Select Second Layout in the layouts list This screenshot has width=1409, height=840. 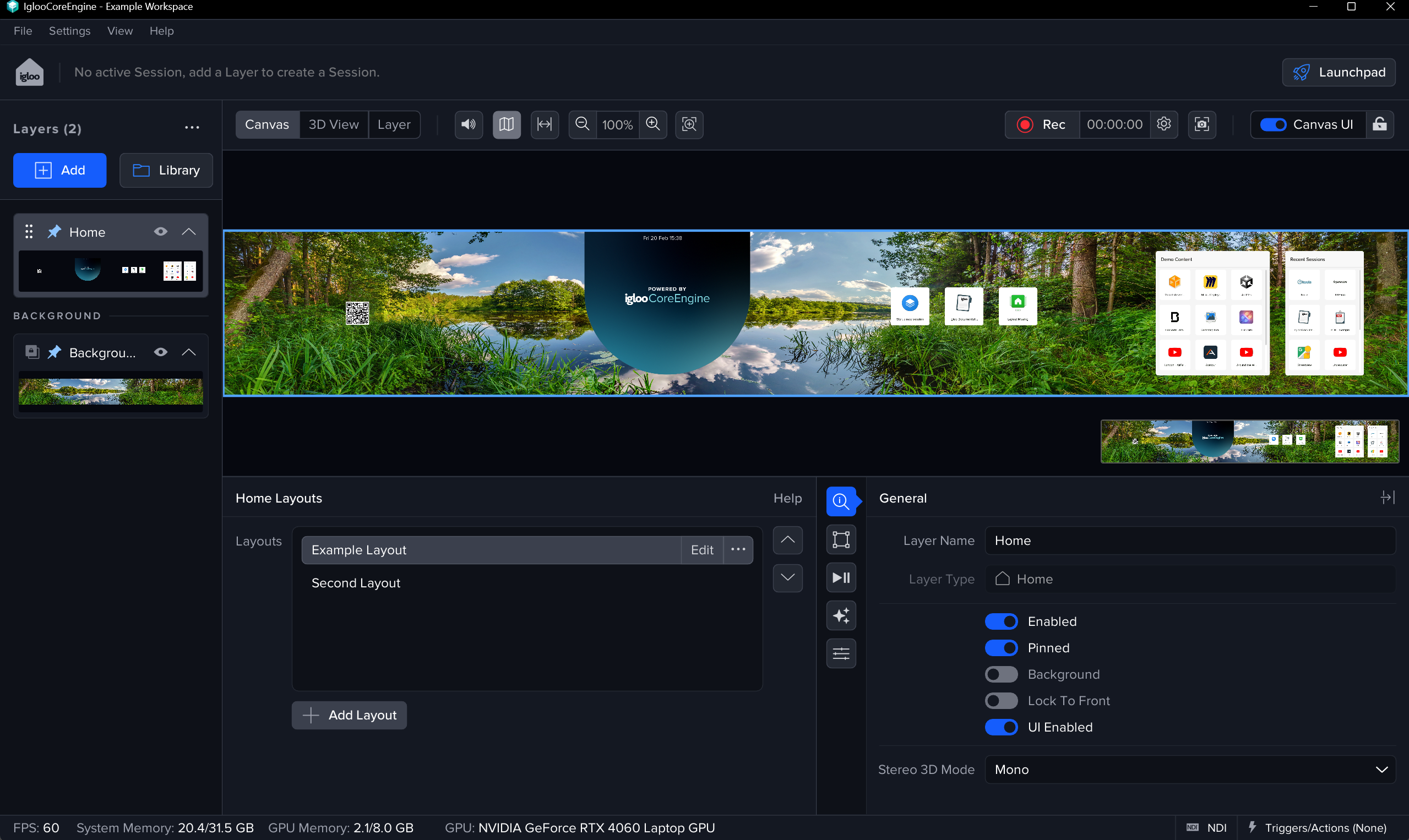click(356, 583)
